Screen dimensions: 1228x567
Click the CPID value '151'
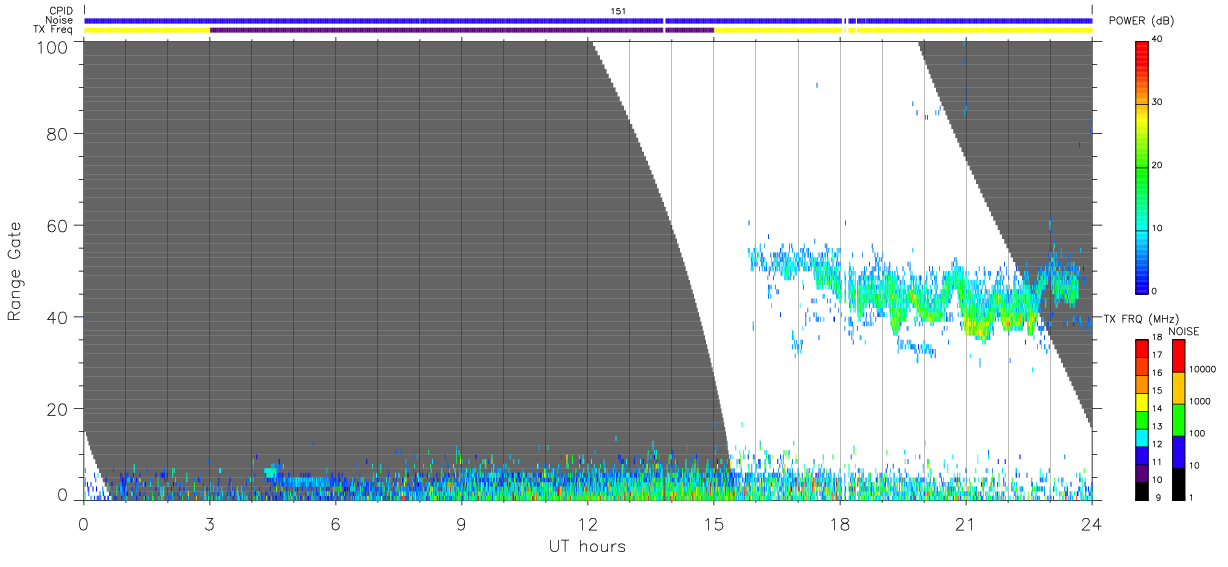click(x=618, y=11)
